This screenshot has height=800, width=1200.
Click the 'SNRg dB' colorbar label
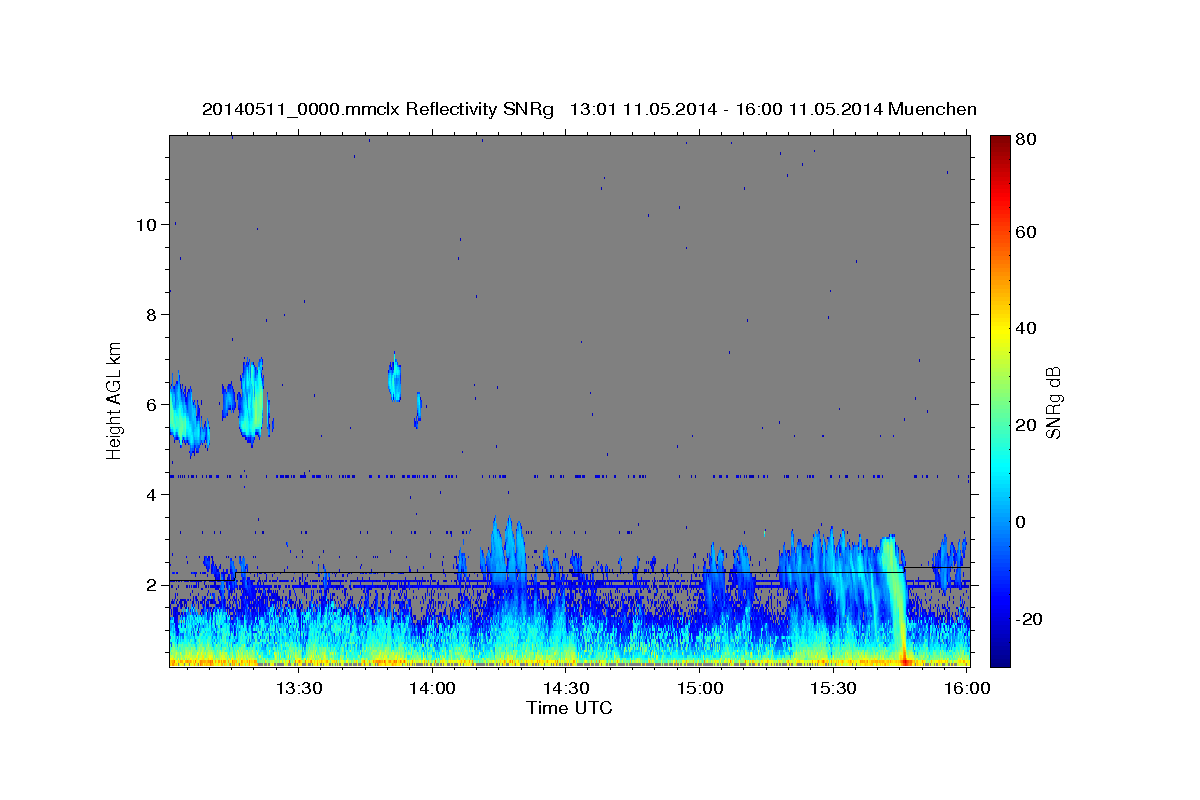coord(1053,401)
